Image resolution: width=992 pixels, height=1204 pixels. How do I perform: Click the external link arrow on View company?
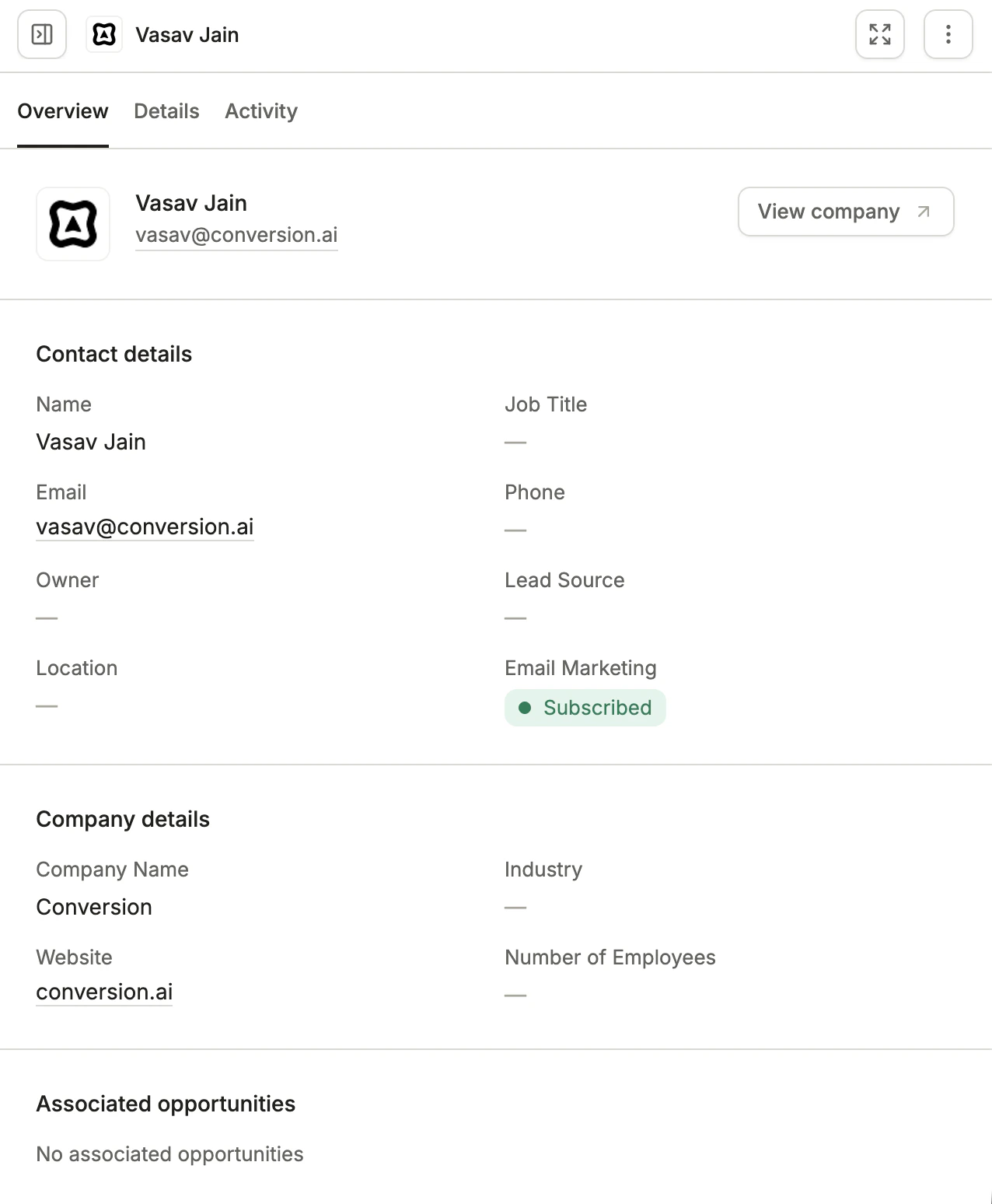924,211
